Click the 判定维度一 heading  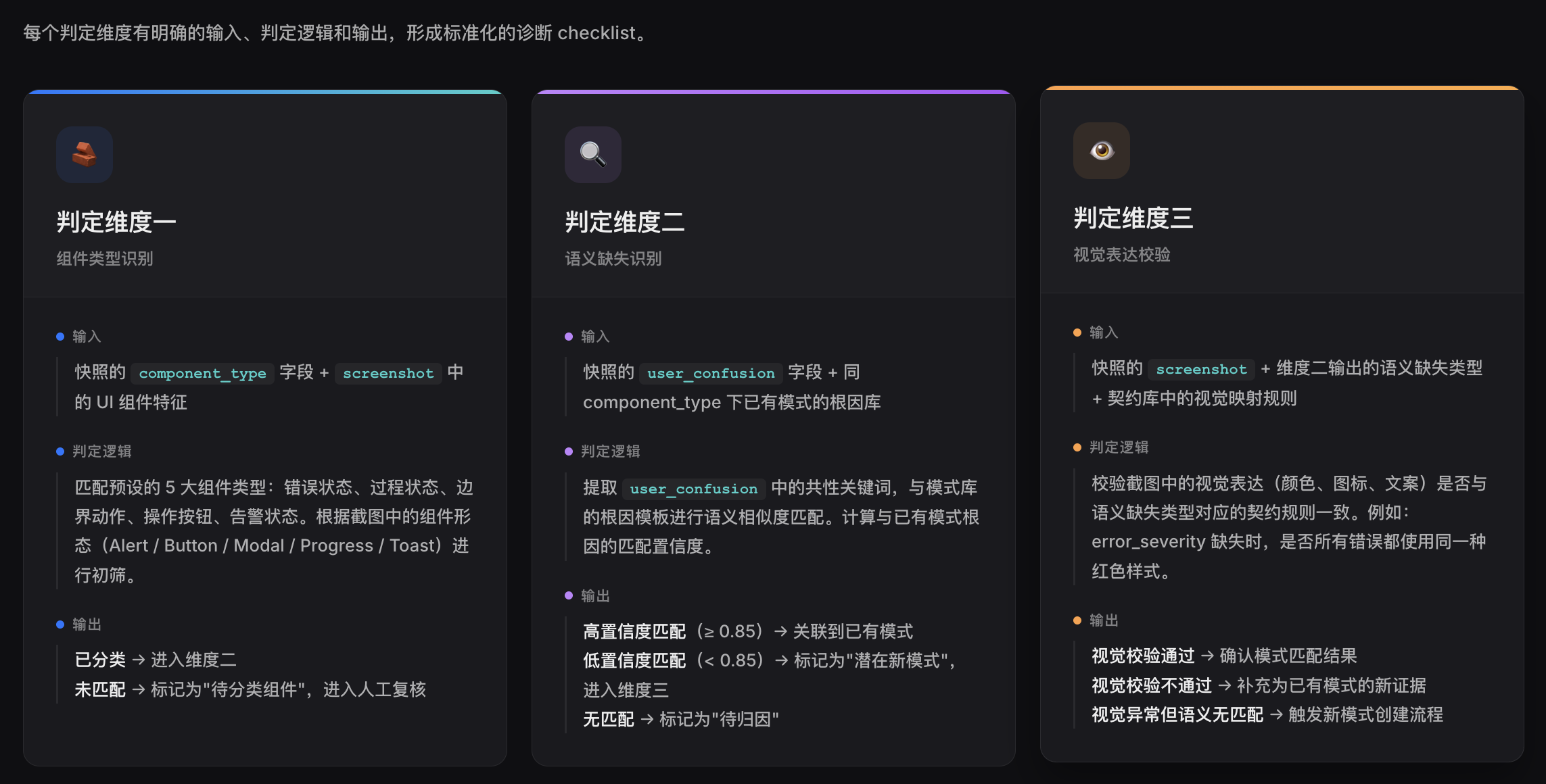click(x=116, y=222)
